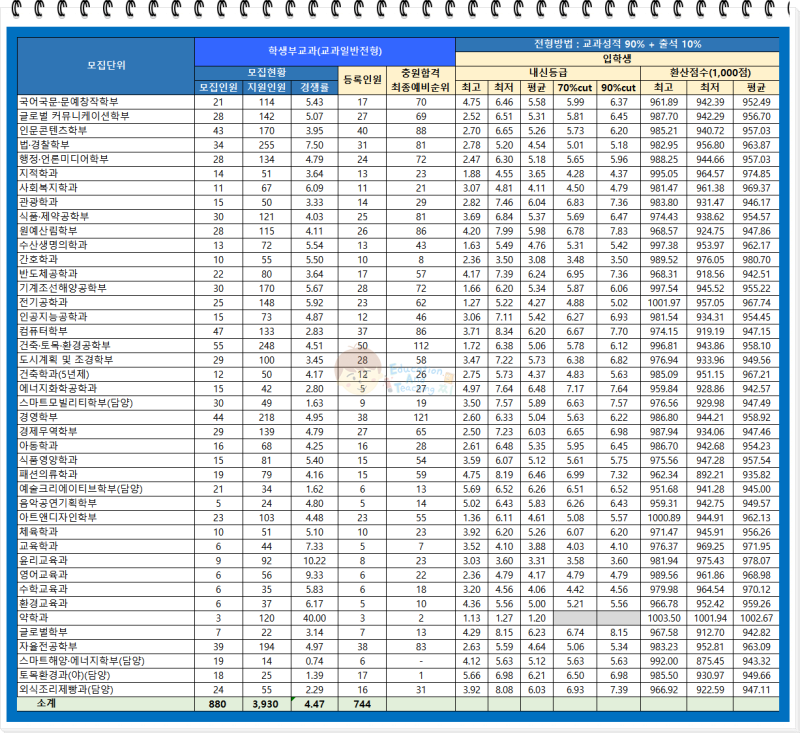
Task: Select the 등록인원 column header
Action: click(362, 80)
